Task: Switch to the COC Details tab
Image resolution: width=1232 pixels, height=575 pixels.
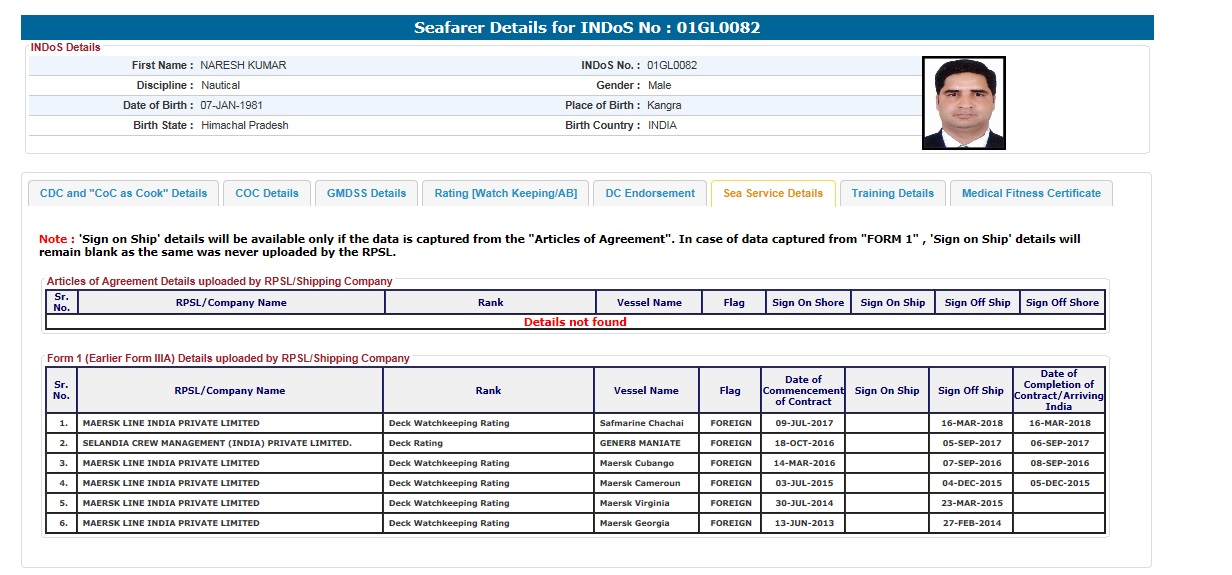Action: [x=267, y=194]
